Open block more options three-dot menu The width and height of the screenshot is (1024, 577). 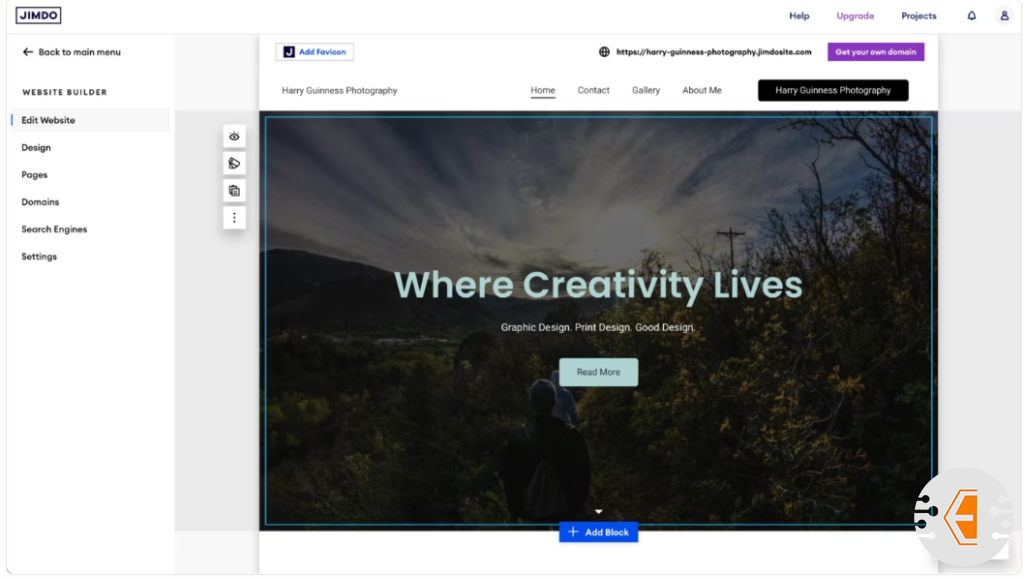pos(234,217)
